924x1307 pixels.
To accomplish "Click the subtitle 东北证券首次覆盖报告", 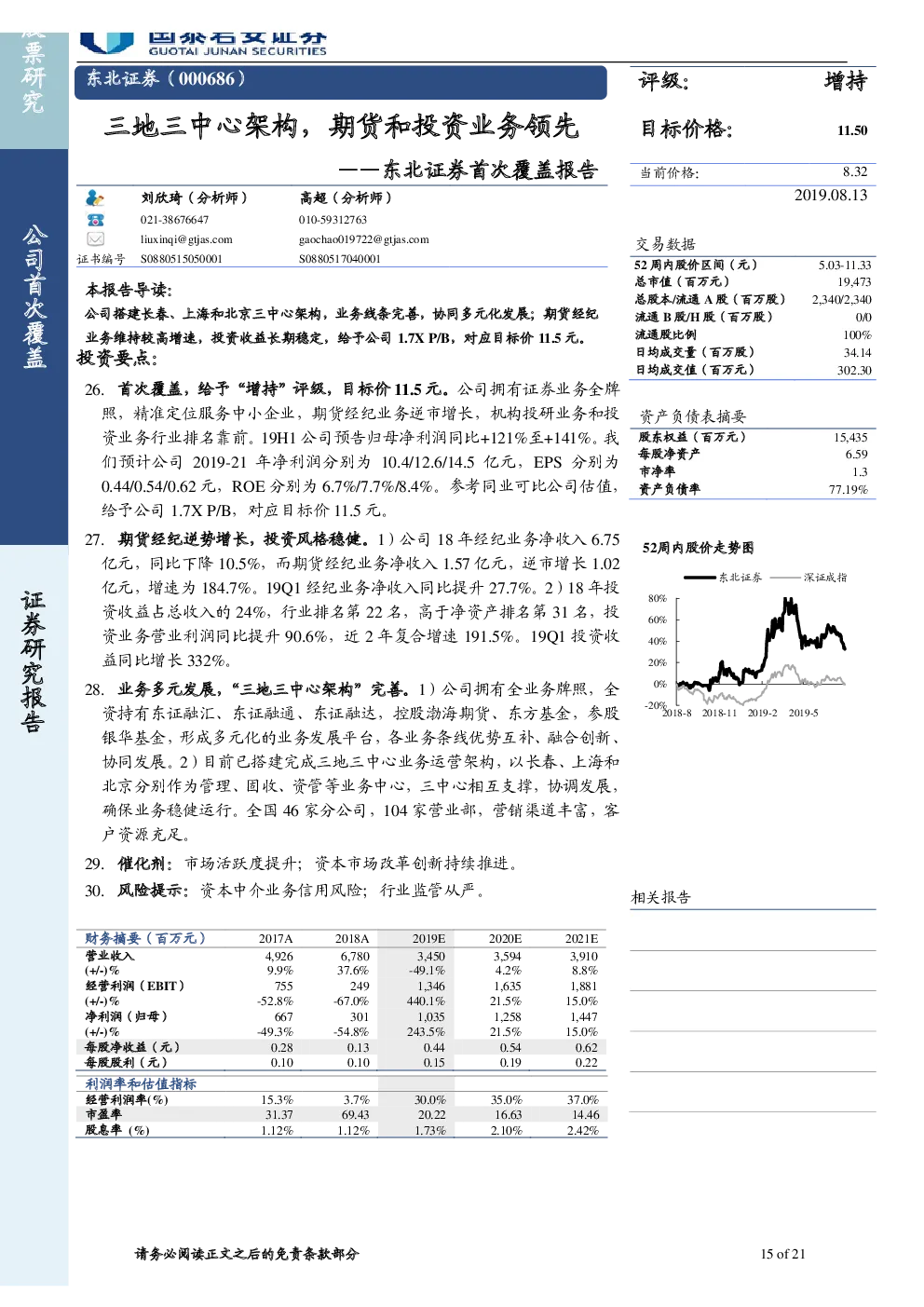I will [490, 170].
